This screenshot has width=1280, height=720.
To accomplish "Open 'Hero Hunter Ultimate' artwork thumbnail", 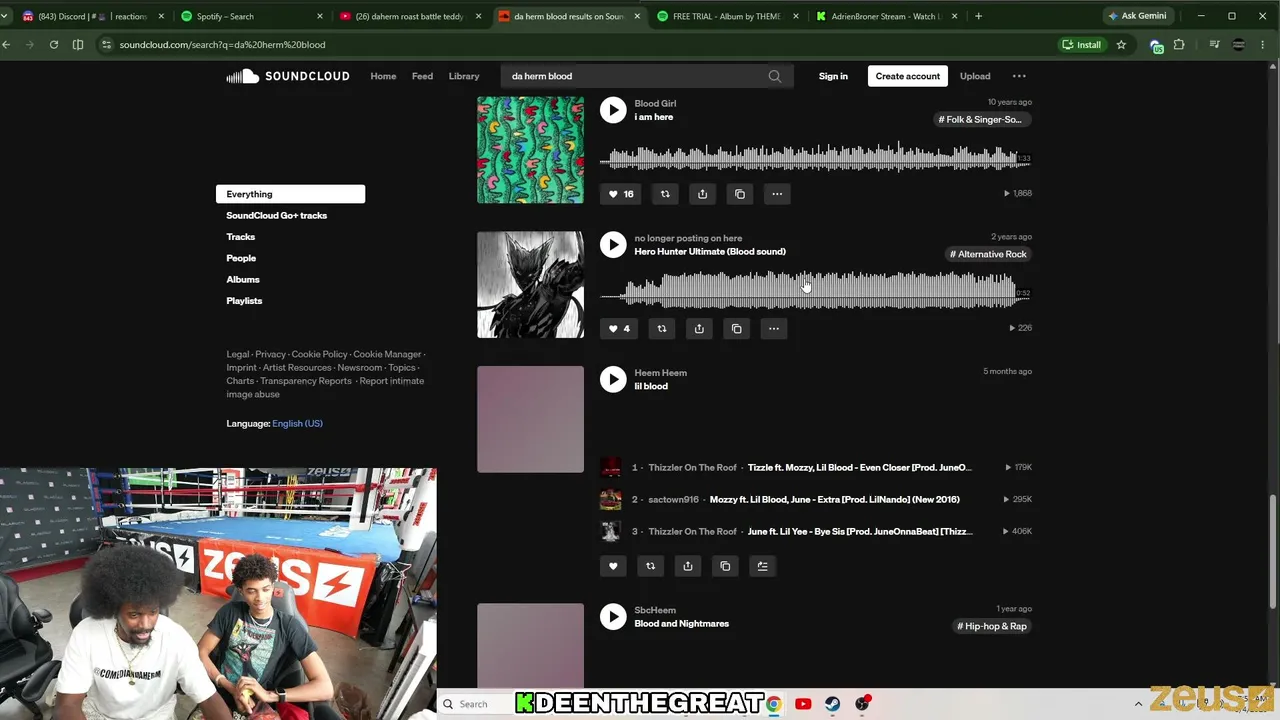I will (530, 285).
